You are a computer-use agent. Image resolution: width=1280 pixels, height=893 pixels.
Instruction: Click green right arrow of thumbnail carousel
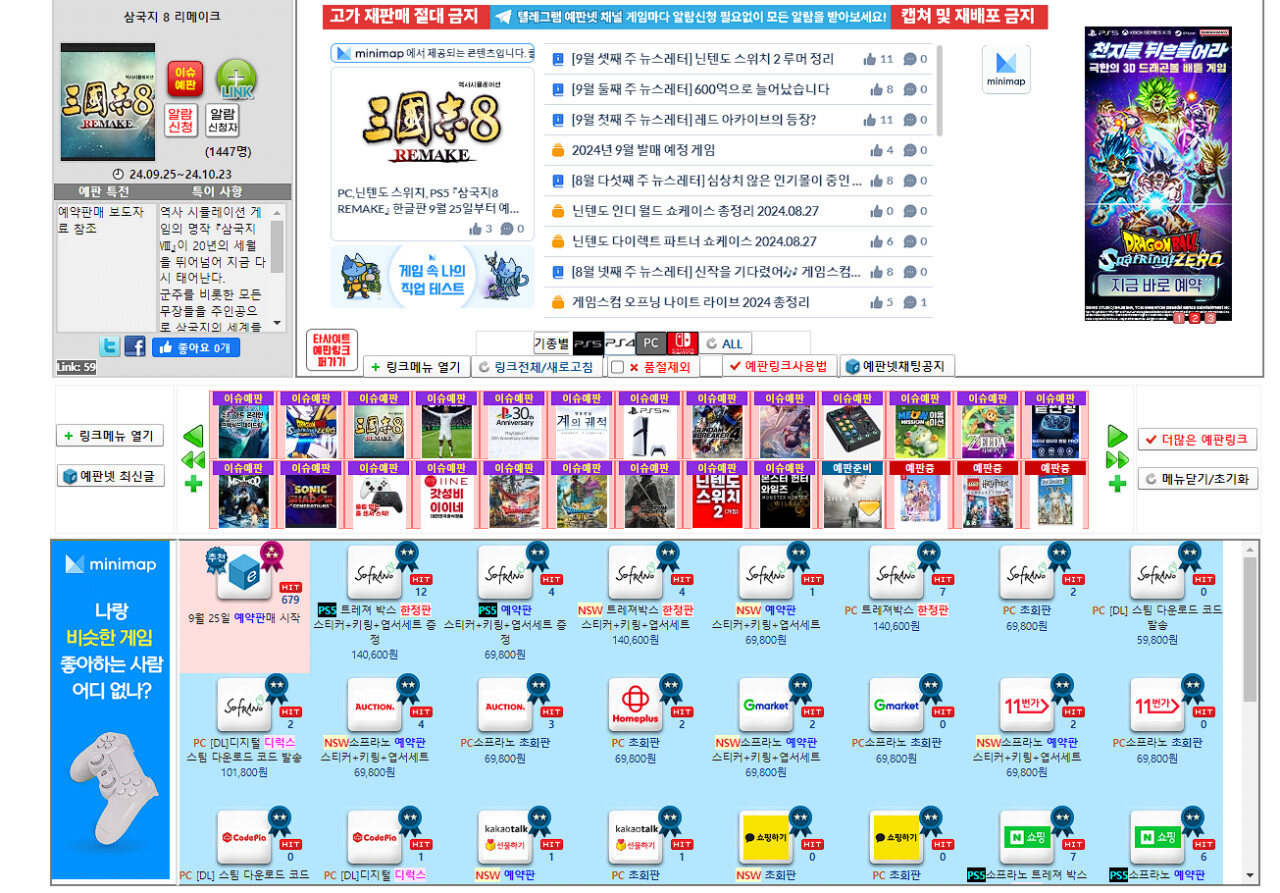pyautogui.click(x=1117, y=436)
